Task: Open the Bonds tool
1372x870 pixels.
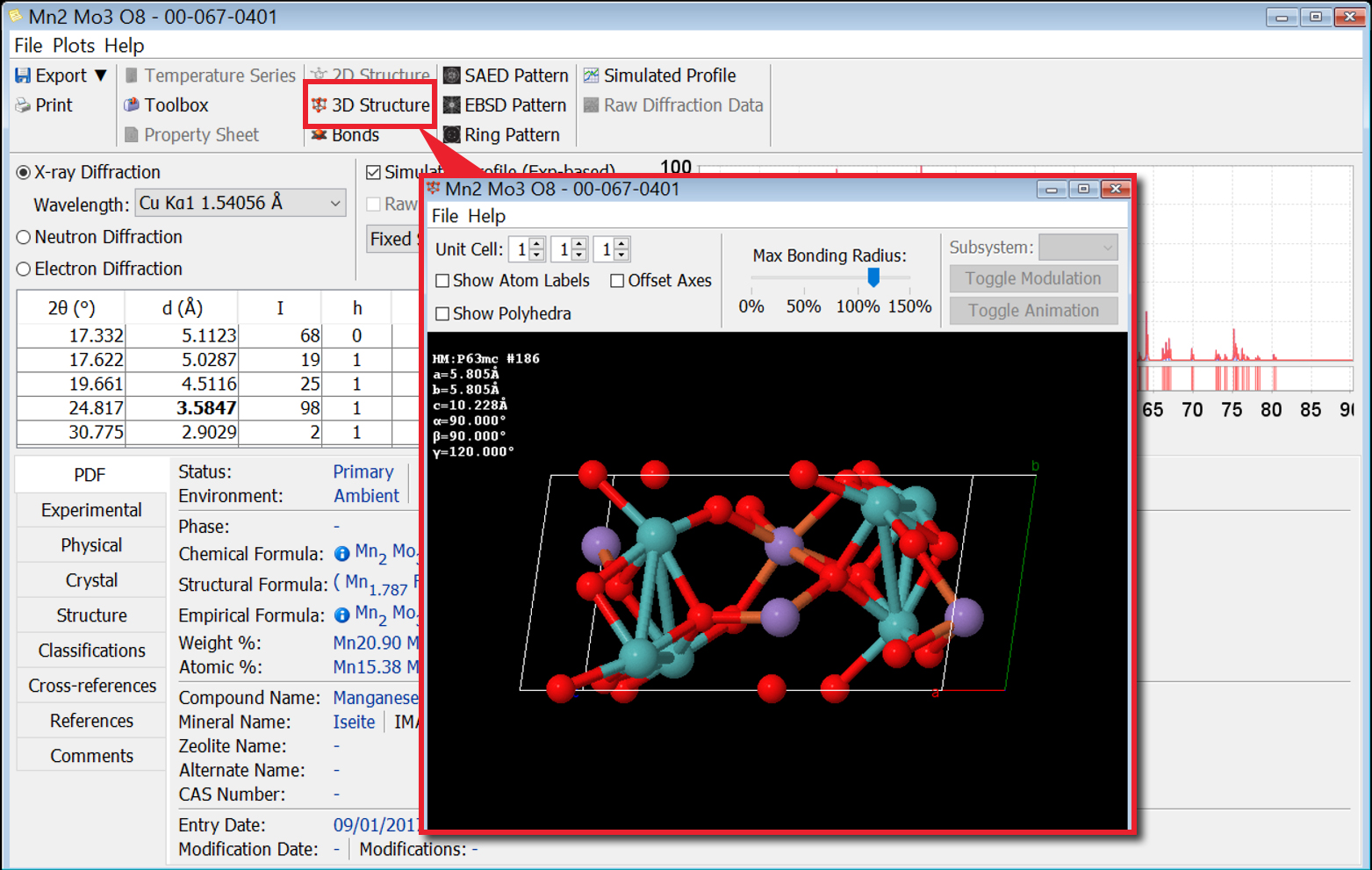Action: tap(320, 135)
